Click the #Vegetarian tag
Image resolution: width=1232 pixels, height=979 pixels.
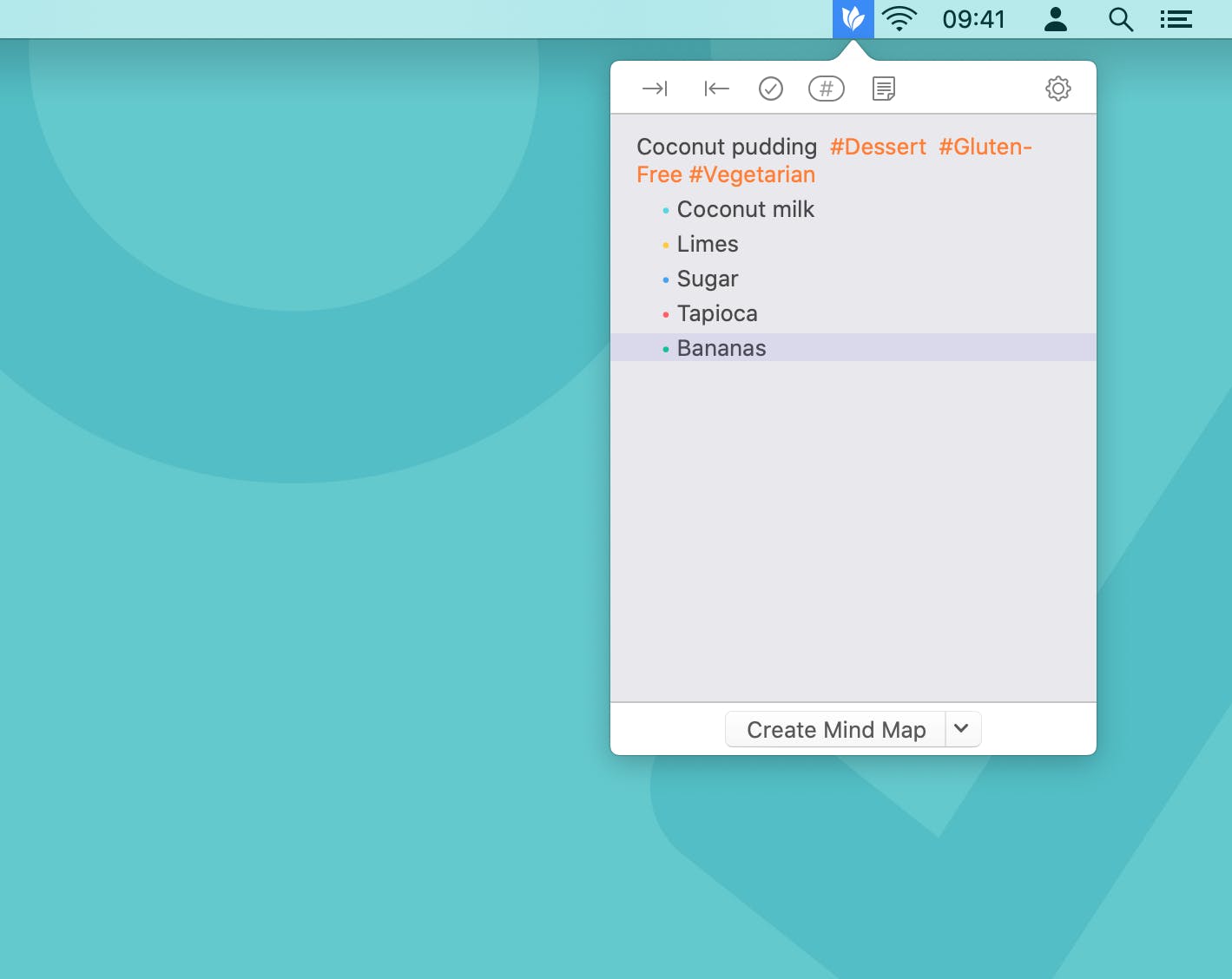click(x=752, y=174)
